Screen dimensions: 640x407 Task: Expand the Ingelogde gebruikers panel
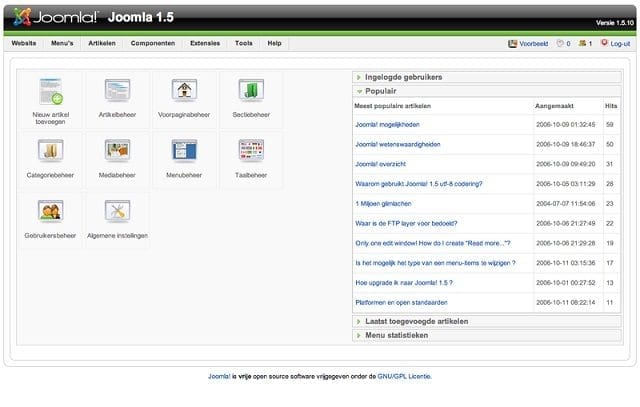pos(487,77)
